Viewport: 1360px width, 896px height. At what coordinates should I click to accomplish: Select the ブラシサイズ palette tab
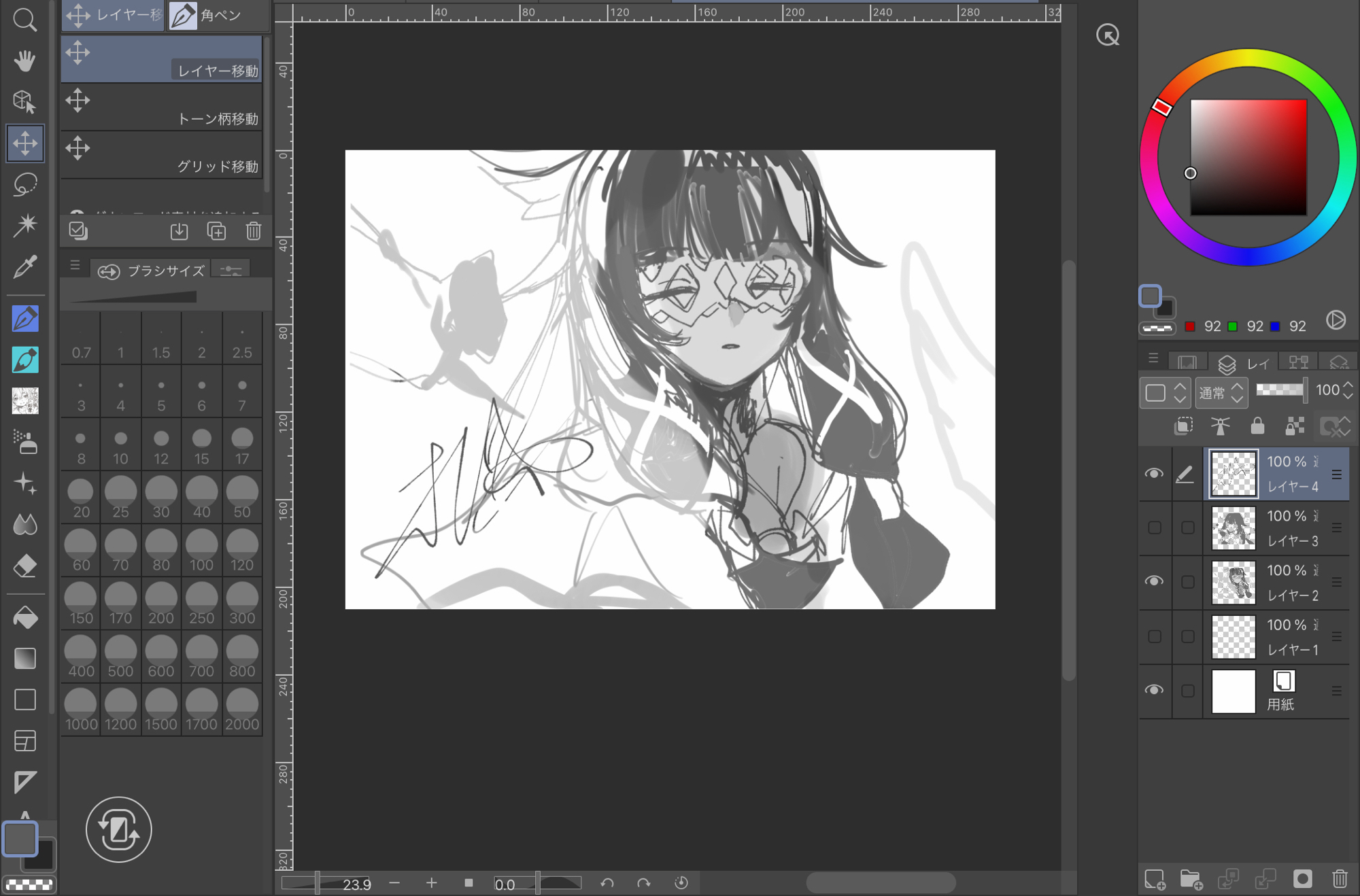[x=151, y=271]
